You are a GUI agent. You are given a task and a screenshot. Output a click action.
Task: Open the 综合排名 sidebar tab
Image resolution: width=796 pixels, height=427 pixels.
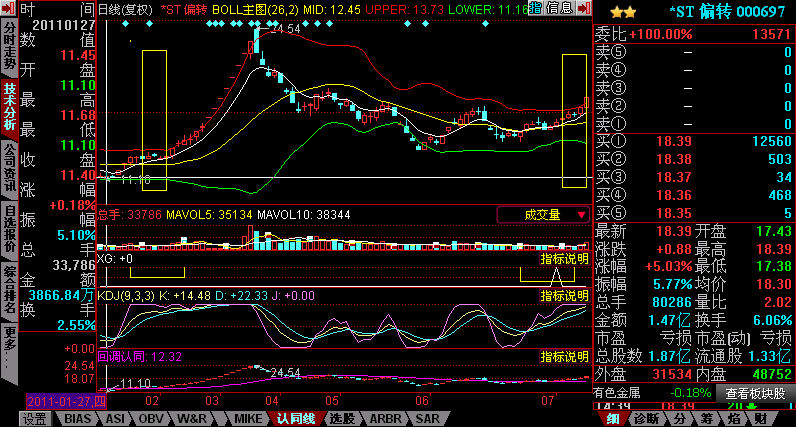tap(9, 290)
